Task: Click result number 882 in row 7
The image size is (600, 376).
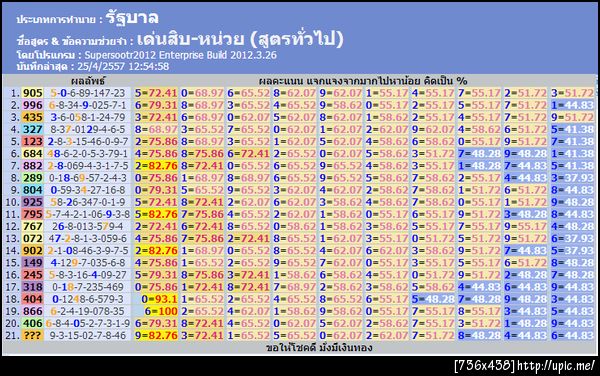Action: point(32,166)
